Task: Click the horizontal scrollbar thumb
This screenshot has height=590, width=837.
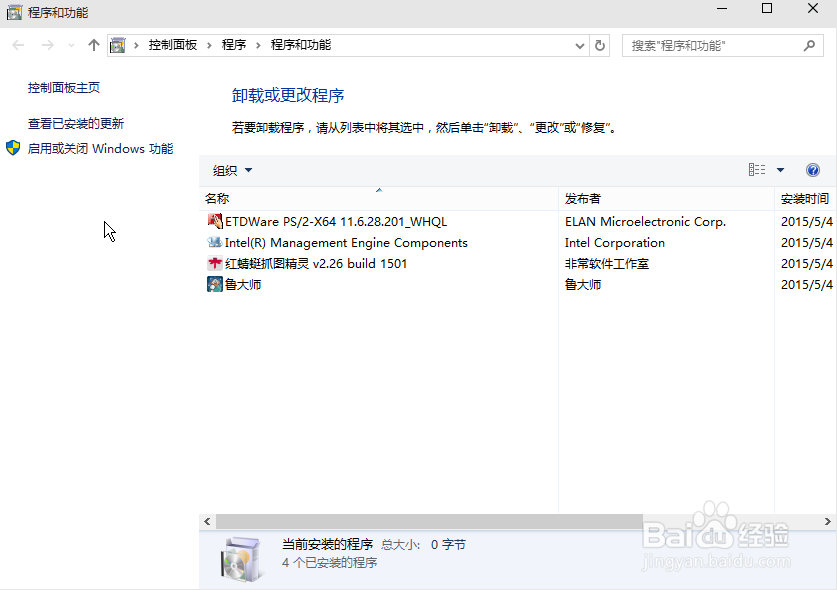Action: click(429, 522)
